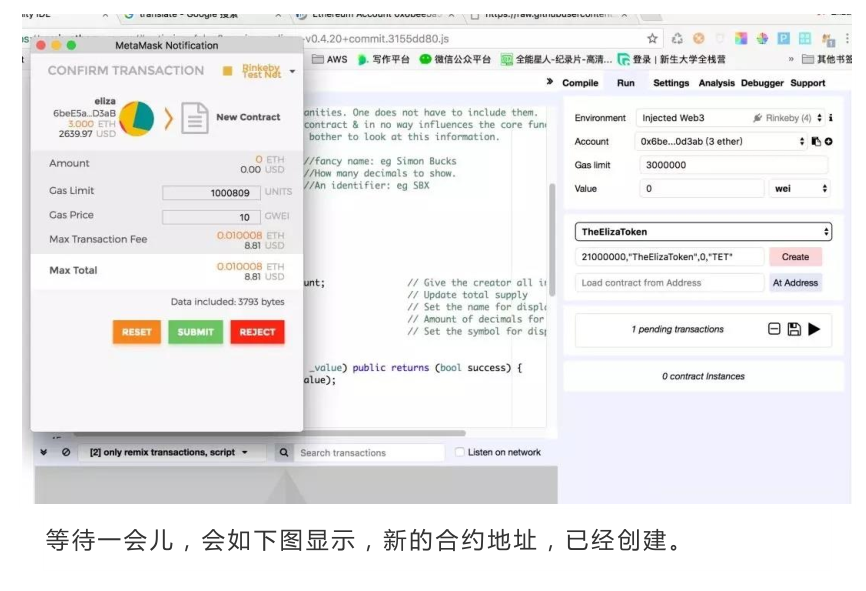Open Environment Injected Web3 dropdown
The width and height of the screenshot is (866, 591).
tap(731, 118)
